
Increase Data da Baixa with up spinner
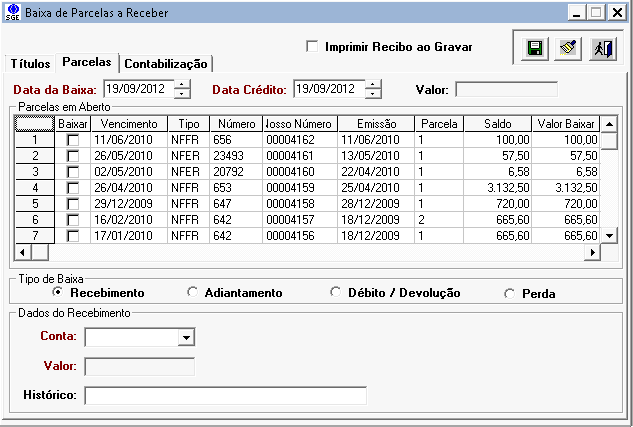click(182, 84)
